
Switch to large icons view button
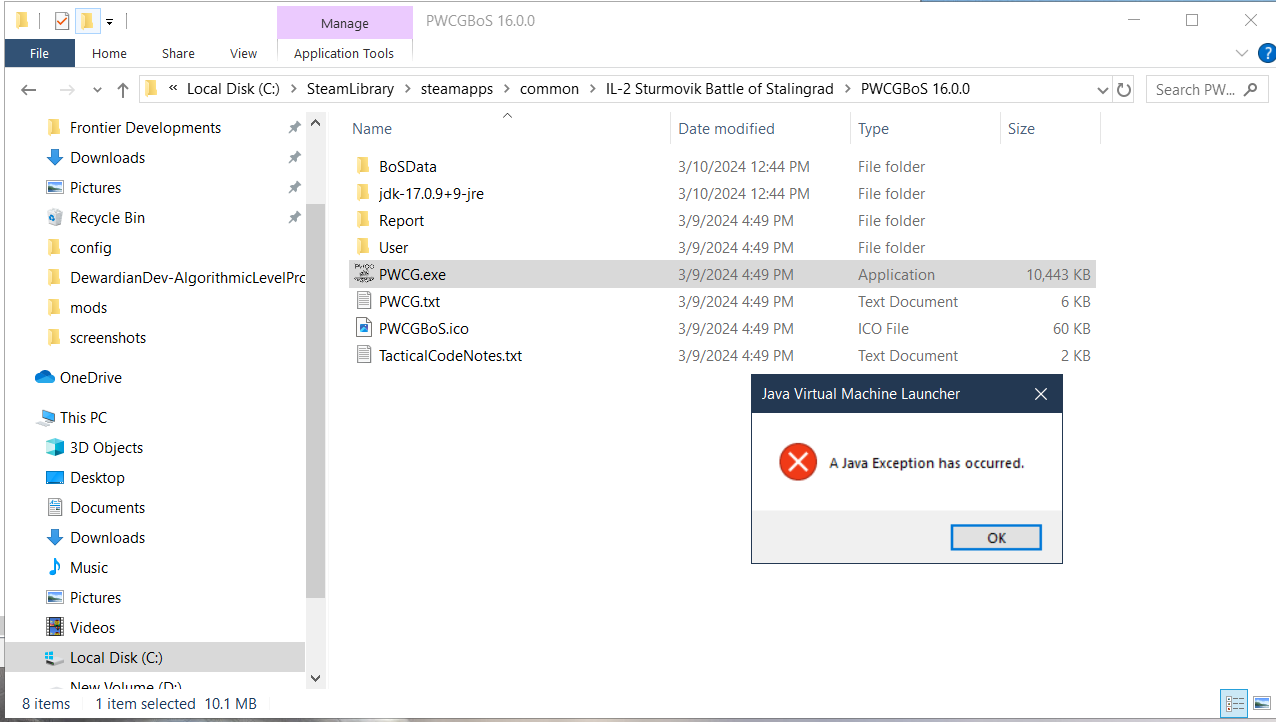(x=1261, y=703)
